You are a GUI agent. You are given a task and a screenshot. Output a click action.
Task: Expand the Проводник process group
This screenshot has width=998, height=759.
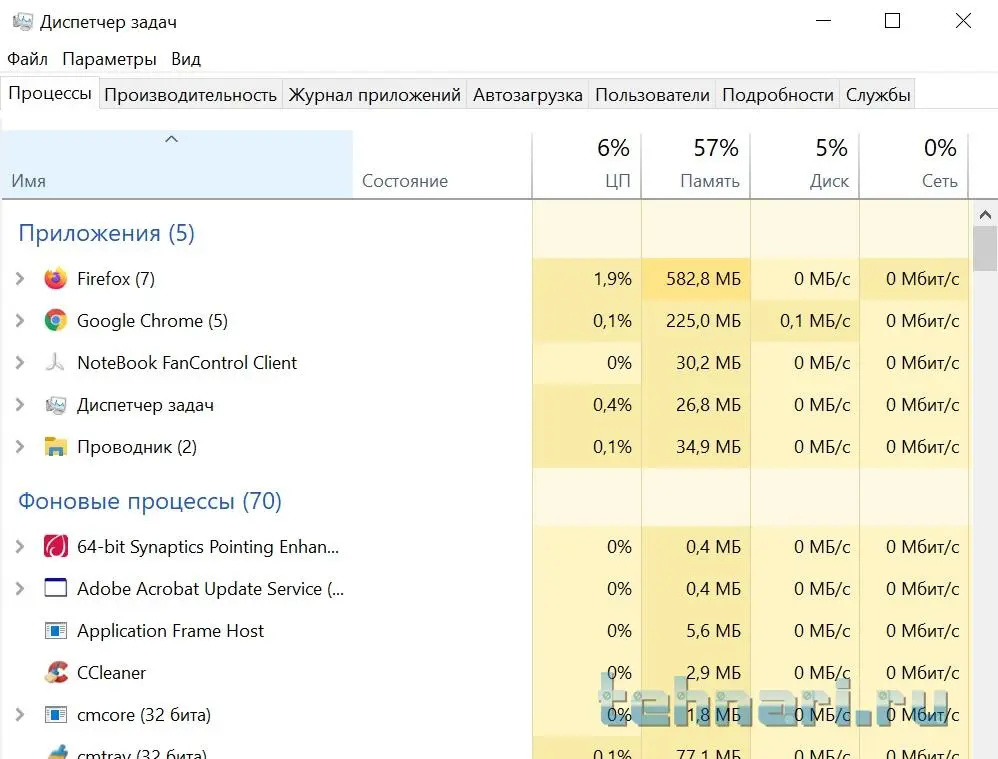[x=20, y=447]
